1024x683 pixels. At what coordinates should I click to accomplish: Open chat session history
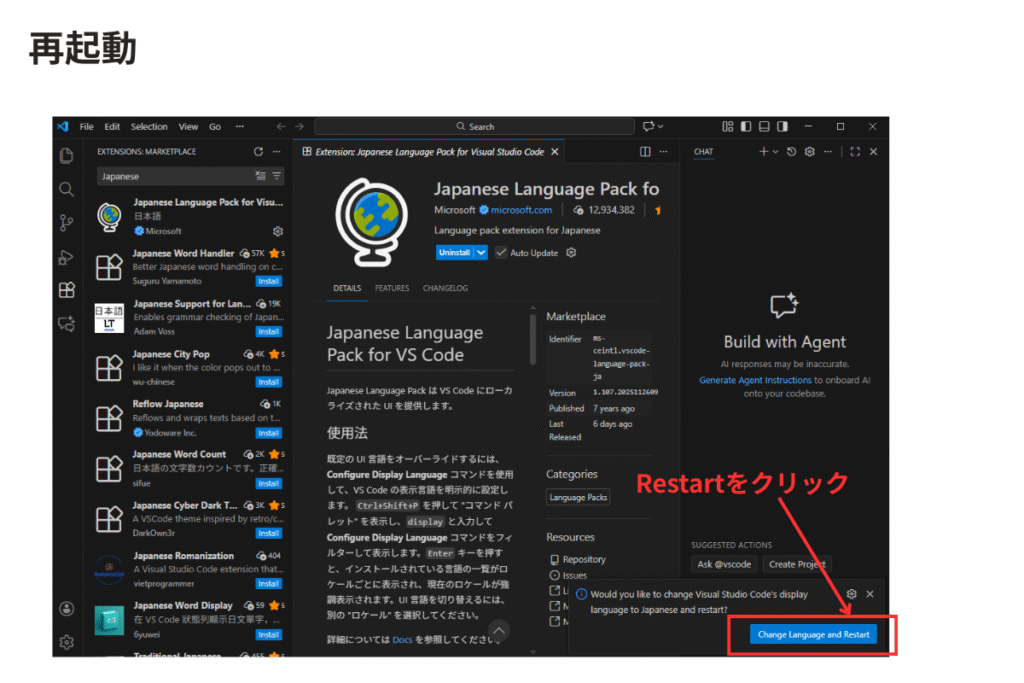click(791, 152)
